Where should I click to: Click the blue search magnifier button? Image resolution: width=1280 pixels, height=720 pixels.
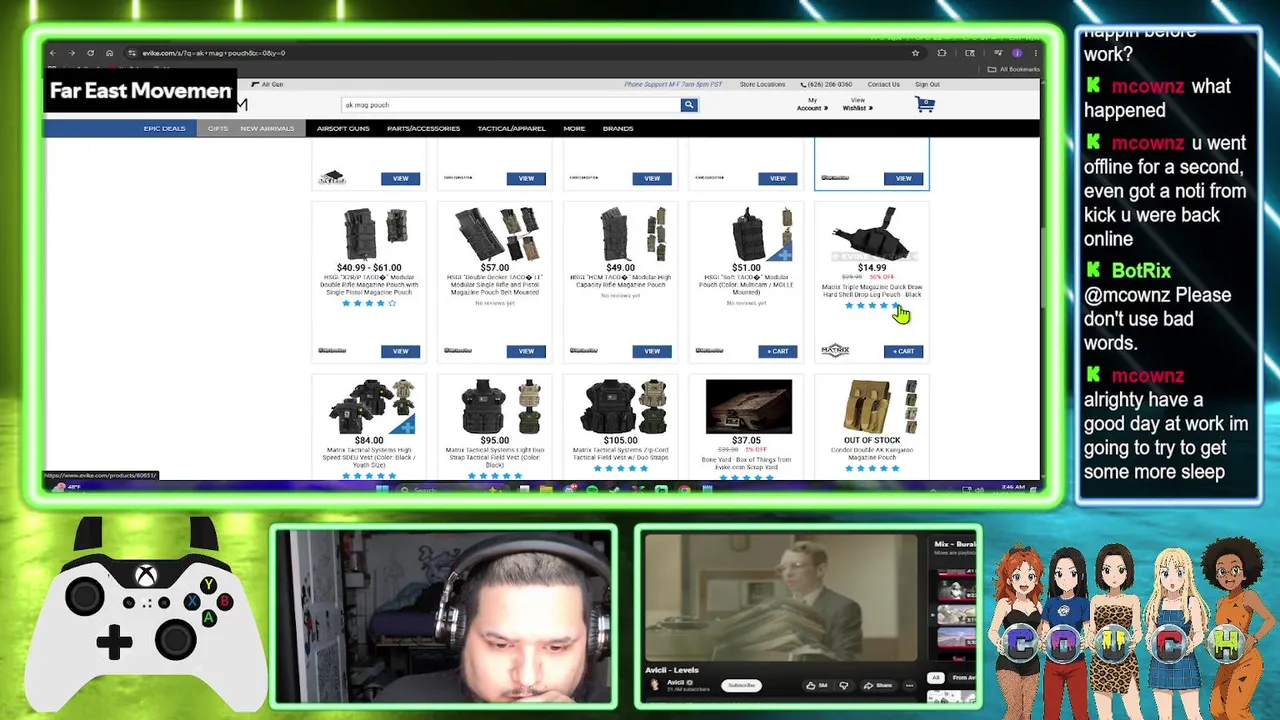pyautogui.click(x=688, y=105)
